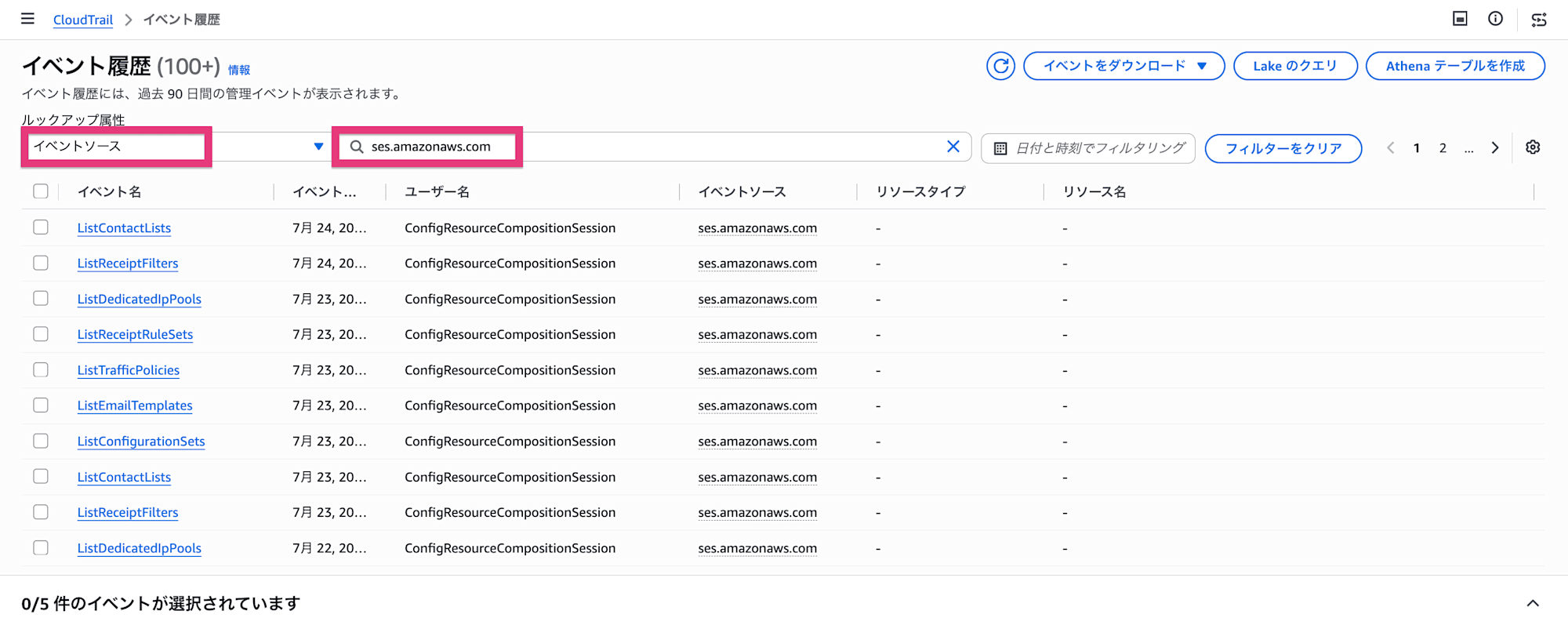Open the ListReceiptRuleSets event link
Image resolution: width=1568 pixels, height=629 pixels.
(x=135, y=334)
